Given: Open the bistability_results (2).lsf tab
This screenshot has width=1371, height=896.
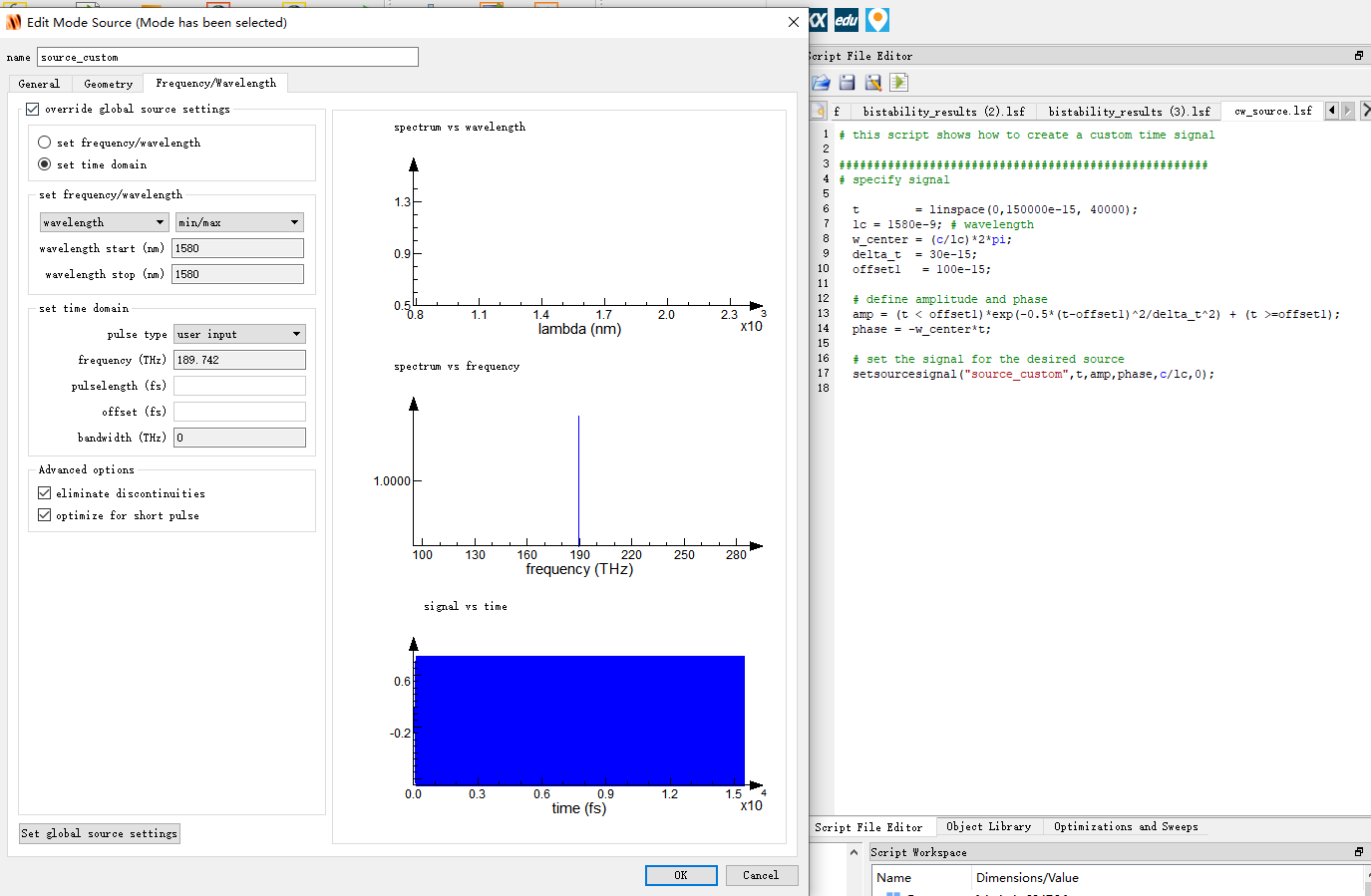Looking at the screenshot, I should click(x=943, y=112).
